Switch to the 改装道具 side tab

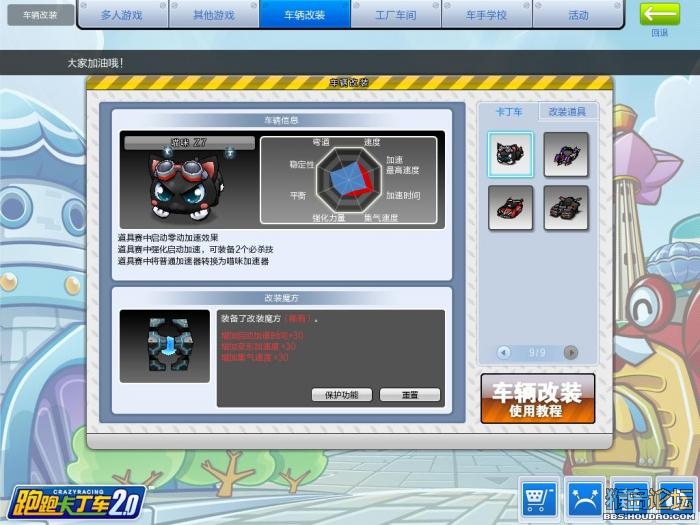pos(567,112)
